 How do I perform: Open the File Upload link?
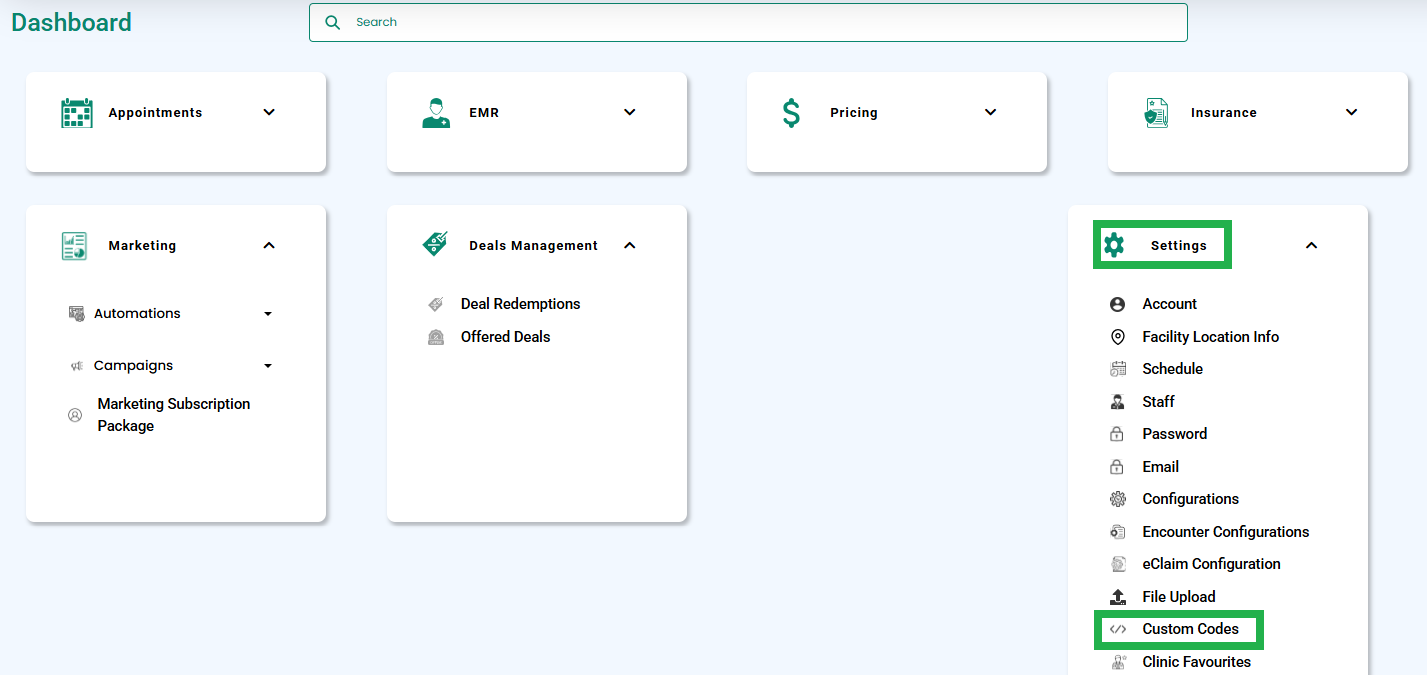coord(1179,597)
